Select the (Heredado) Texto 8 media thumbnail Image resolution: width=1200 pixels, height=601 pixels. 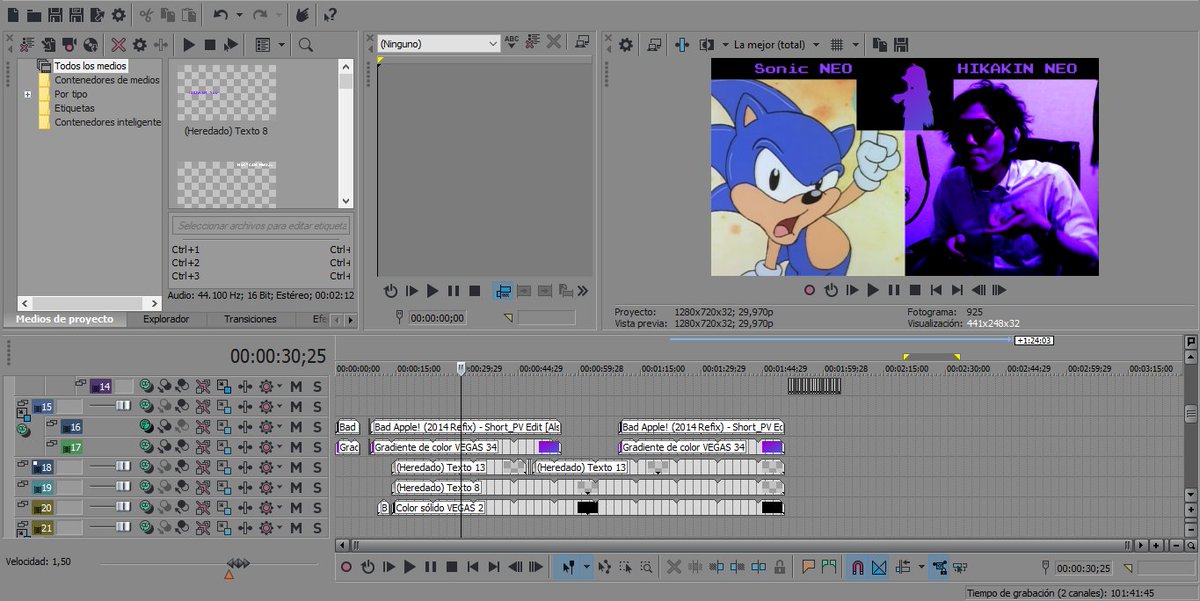(x=227, y=92)
